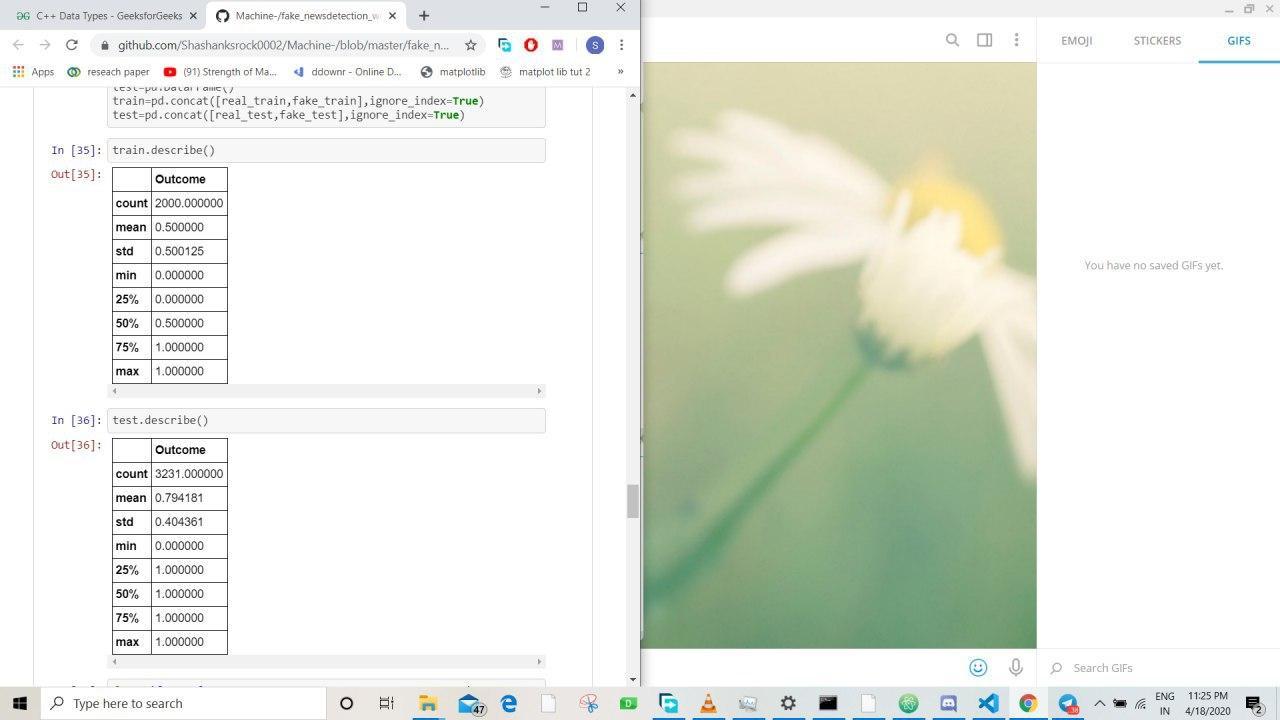The height and width of the screenshot is (720, 1280).
Task: Open the notification center icon
Action: [1254, 703]
